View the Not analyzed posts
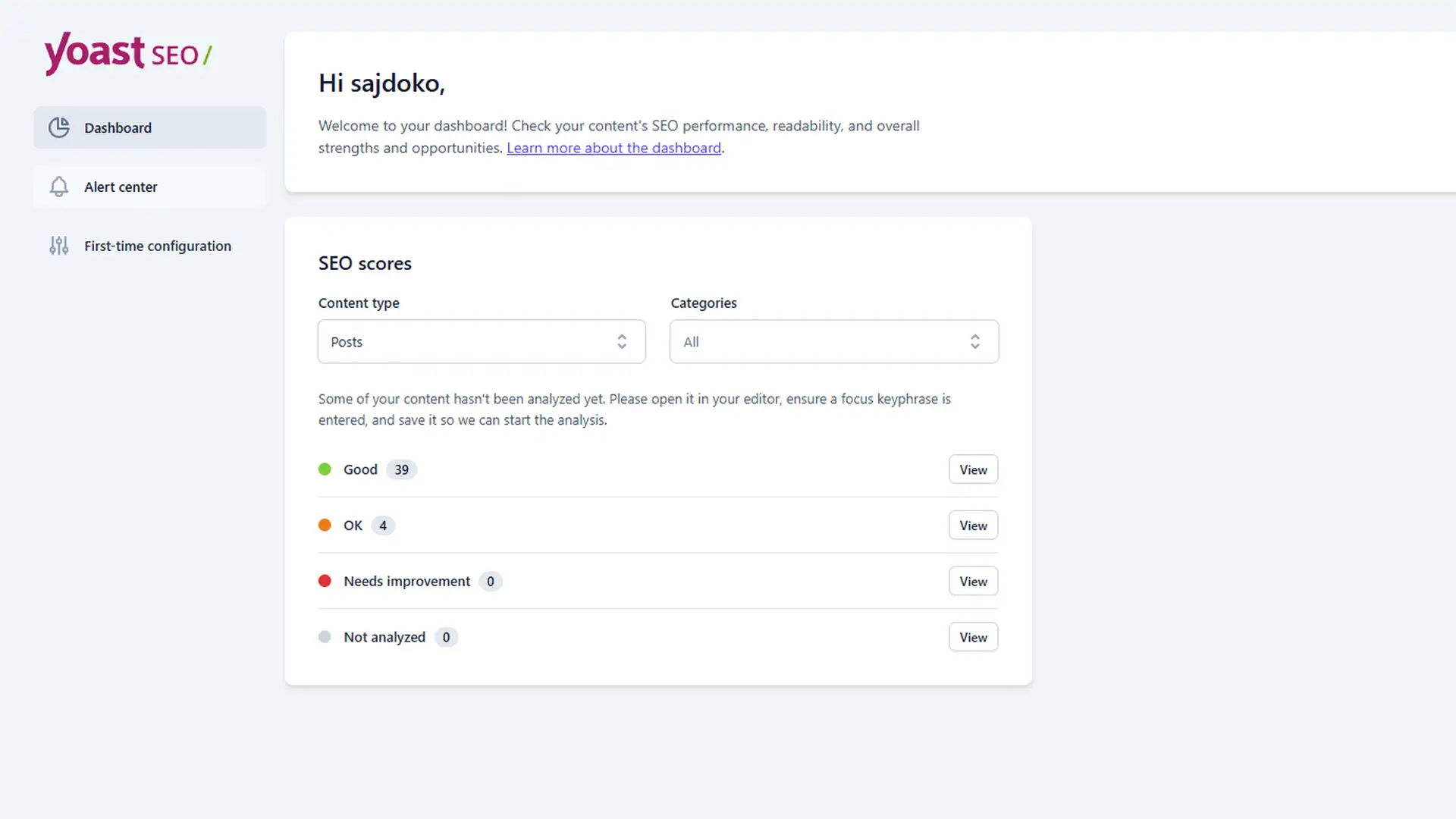1456x819 pixels. (972, 637)
